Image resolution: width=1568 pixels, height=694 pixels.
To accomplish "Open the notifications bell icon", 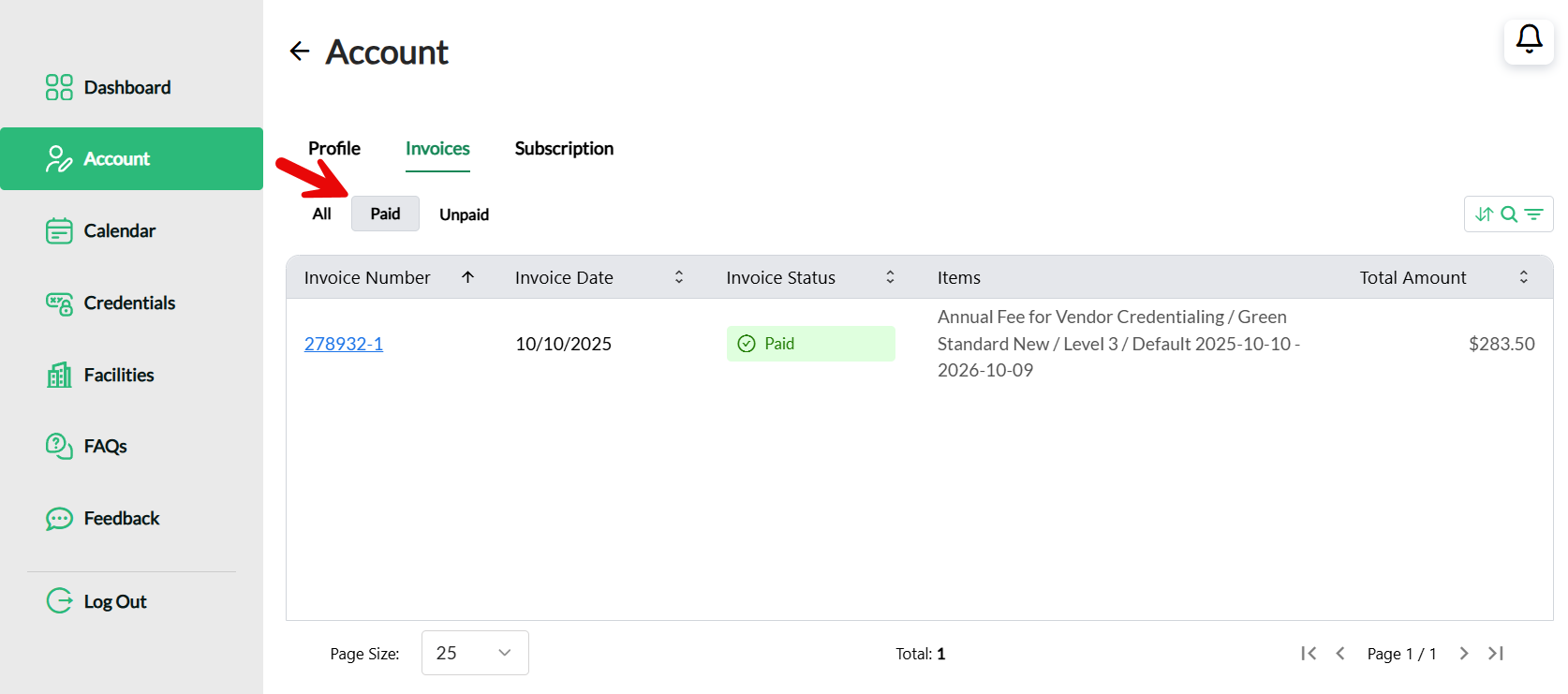I will (1529, 40).
